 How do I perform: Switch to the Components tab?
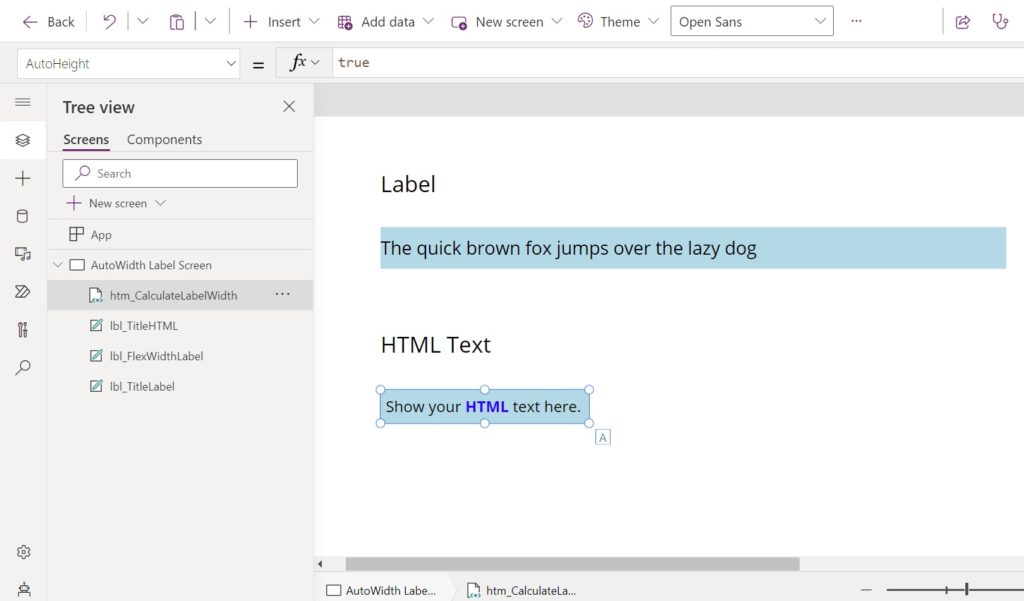pos(164,139)
